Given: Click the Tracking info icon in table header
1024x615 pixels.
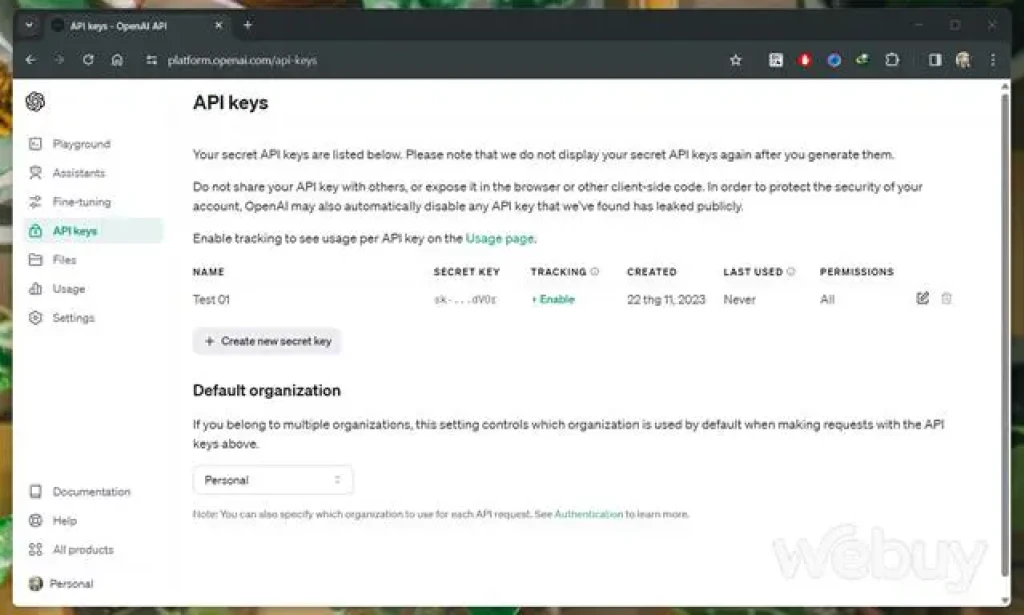Looking at the screenshot, I should point(595,272).
